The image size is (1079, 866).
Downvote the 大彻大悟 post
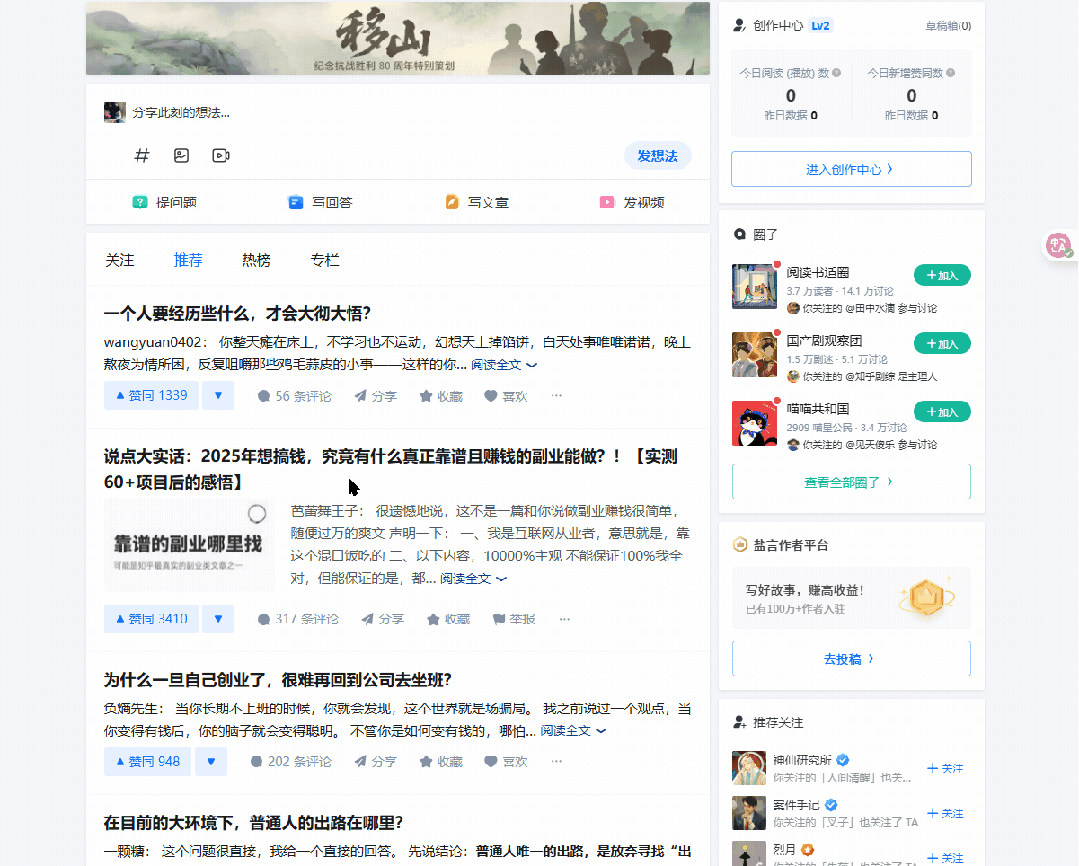coord(218,396)
